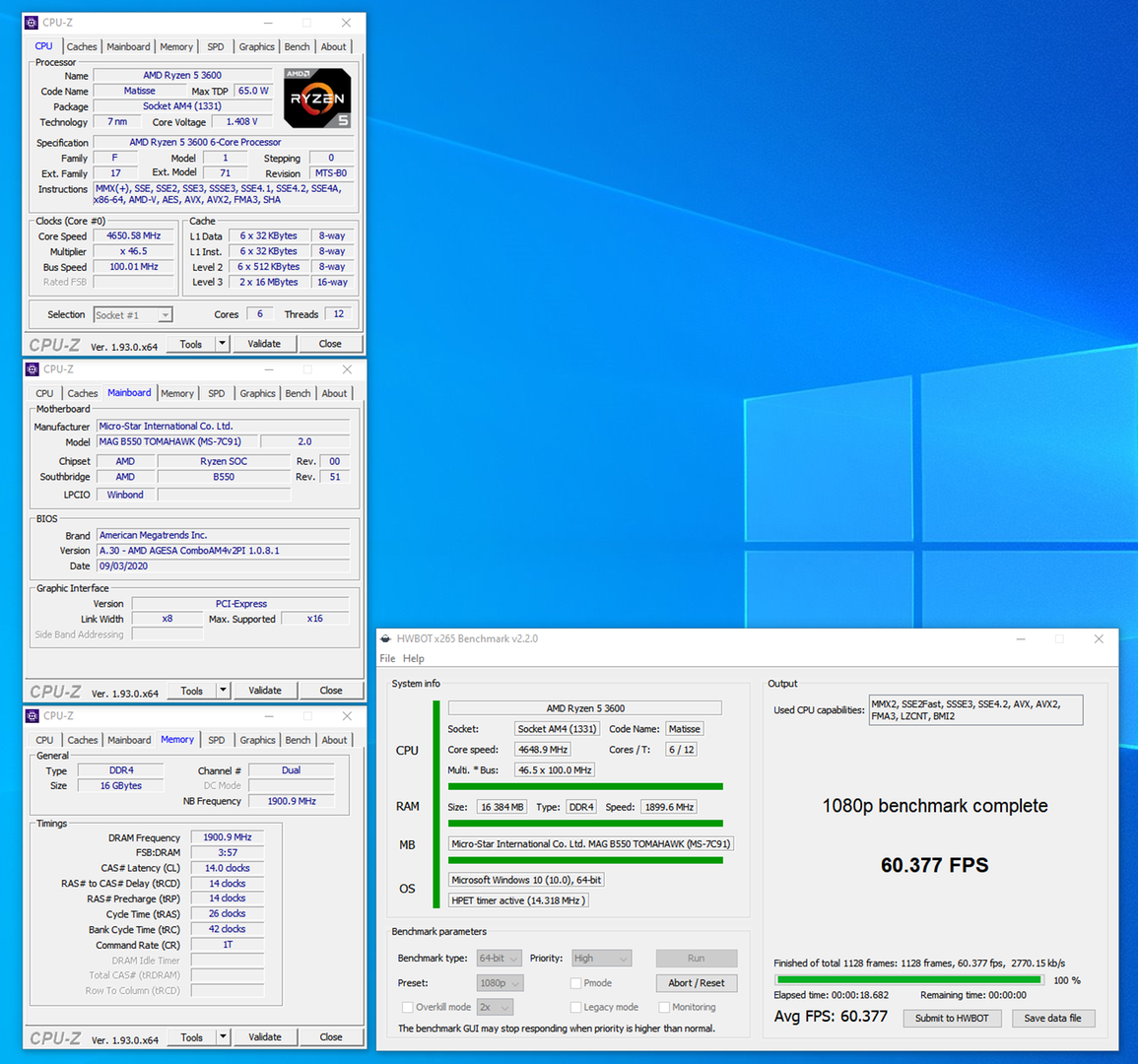Click the Submit to HWBOT button
Image resolution: width=1138 pixels, height=1064 pixels.
click(x=952, y=1019)
